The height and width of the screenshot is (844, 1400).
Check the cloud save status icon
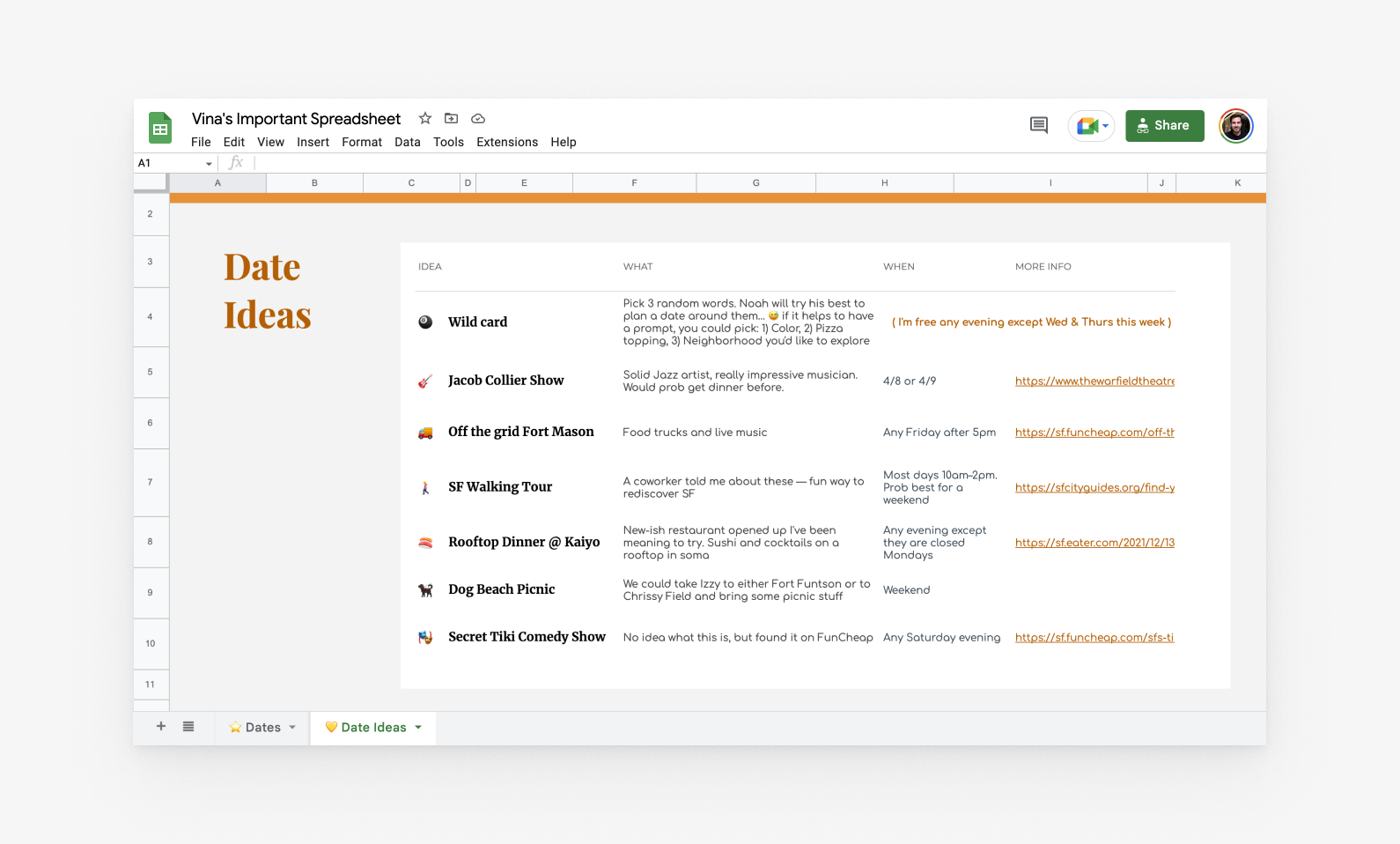478,118
